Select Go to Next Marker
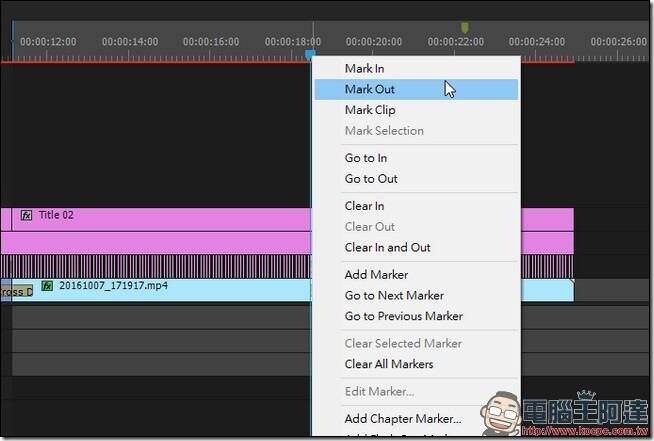The image size is (654, 441). click(x=416, y=296)
